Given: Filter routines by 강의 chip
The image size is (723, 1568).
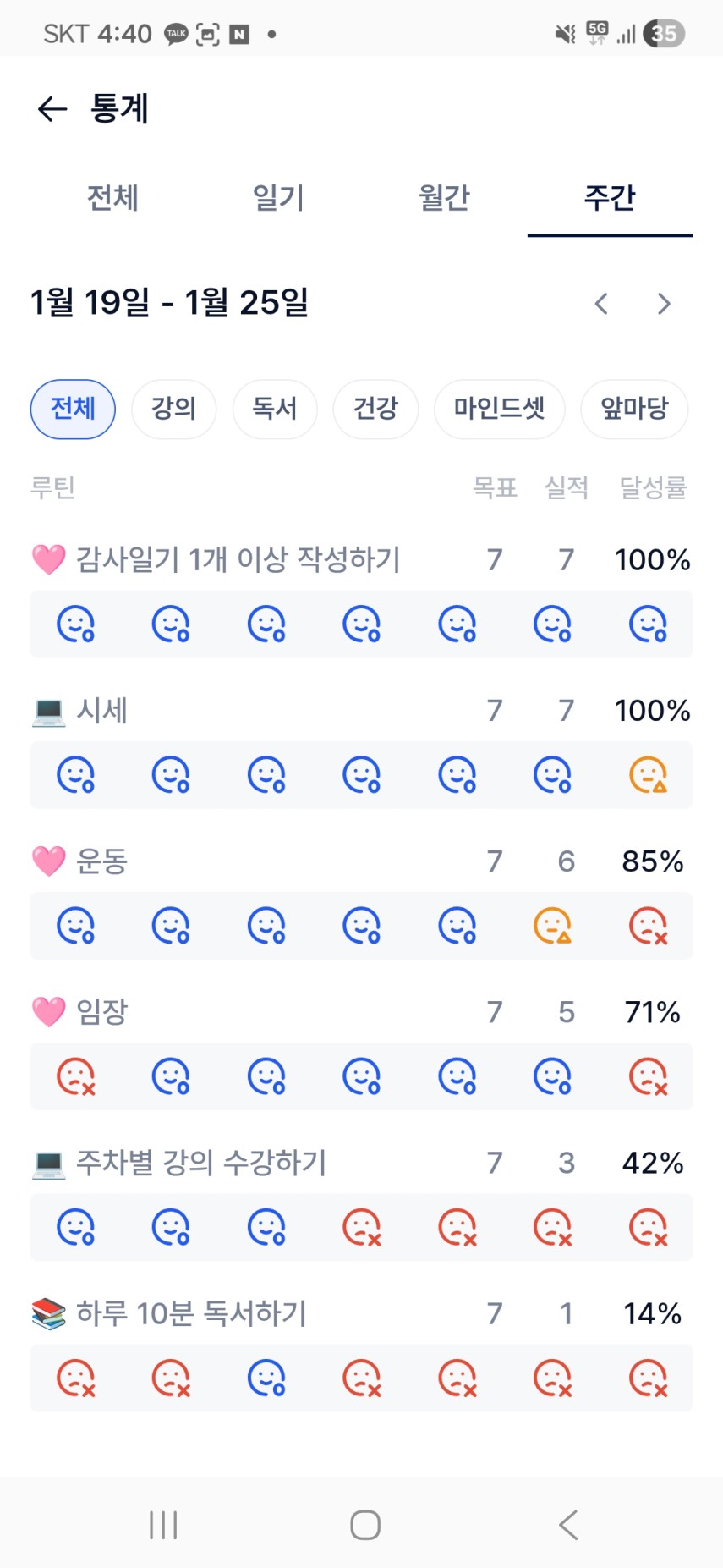Looking at the screenshot, I should [173, 410].
